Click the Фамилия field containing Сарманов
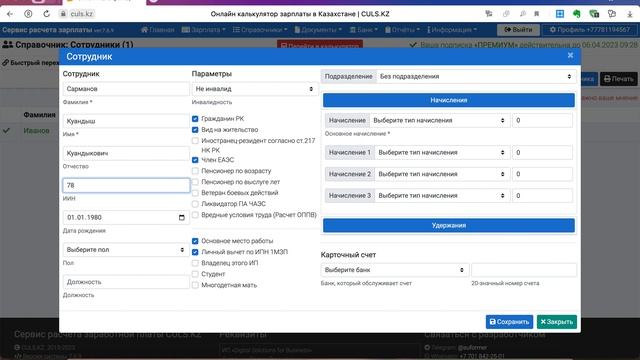Viewport: 640px width, 360px height. tap(126, 89)
